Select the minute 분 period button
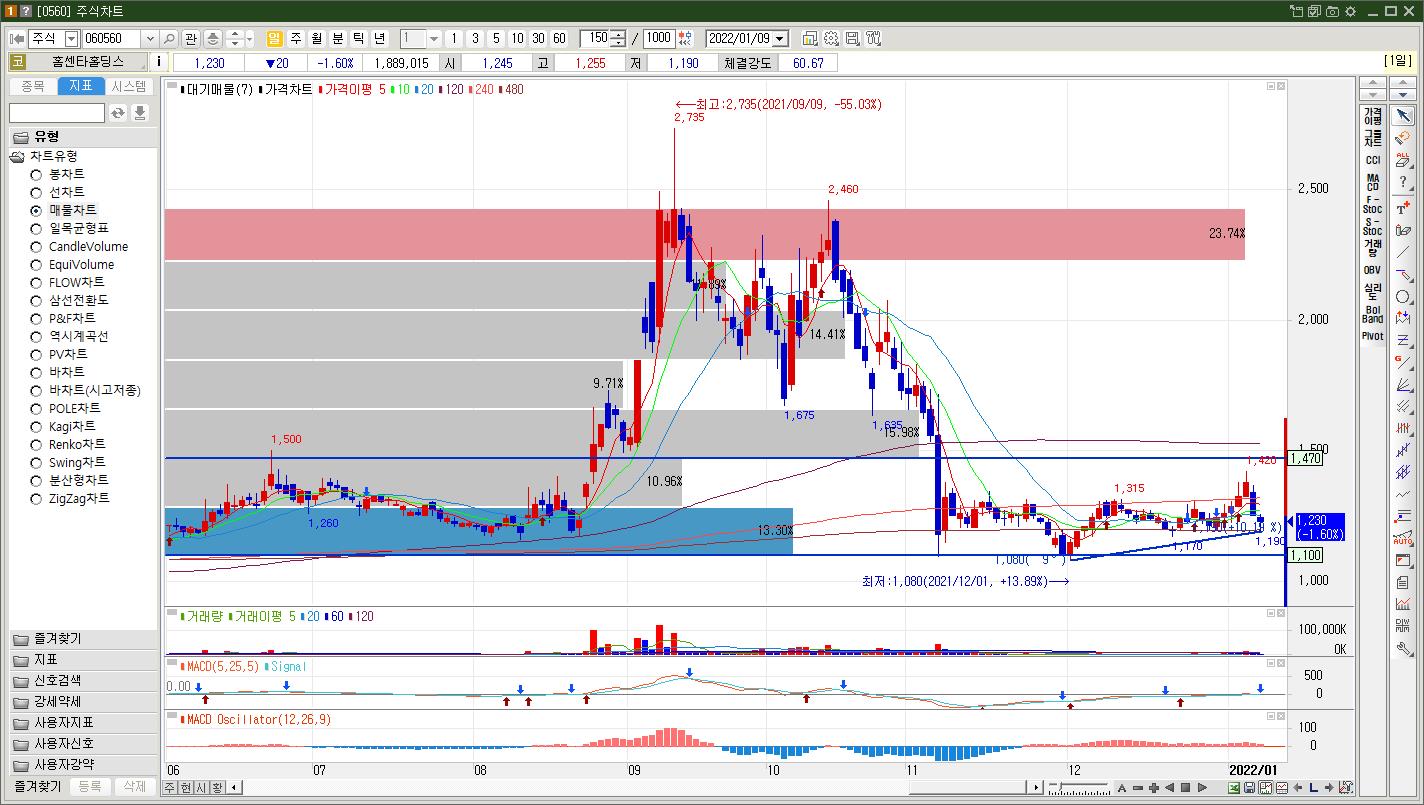Image resolution: width=1424 pixels, height=805 pixels. 338,38
